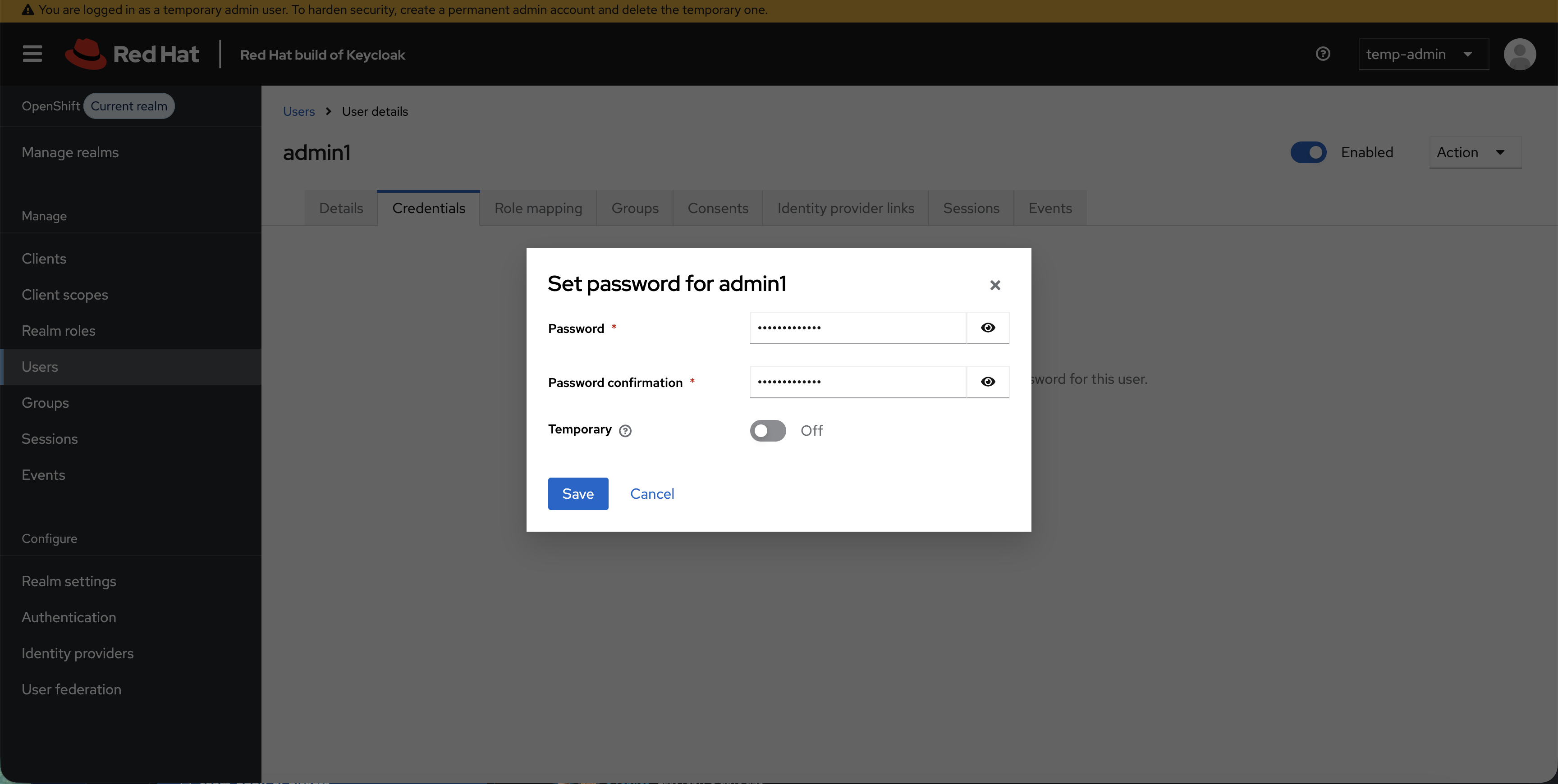Click the user avatar icon
The image size is (1558, 784).
1521,54
